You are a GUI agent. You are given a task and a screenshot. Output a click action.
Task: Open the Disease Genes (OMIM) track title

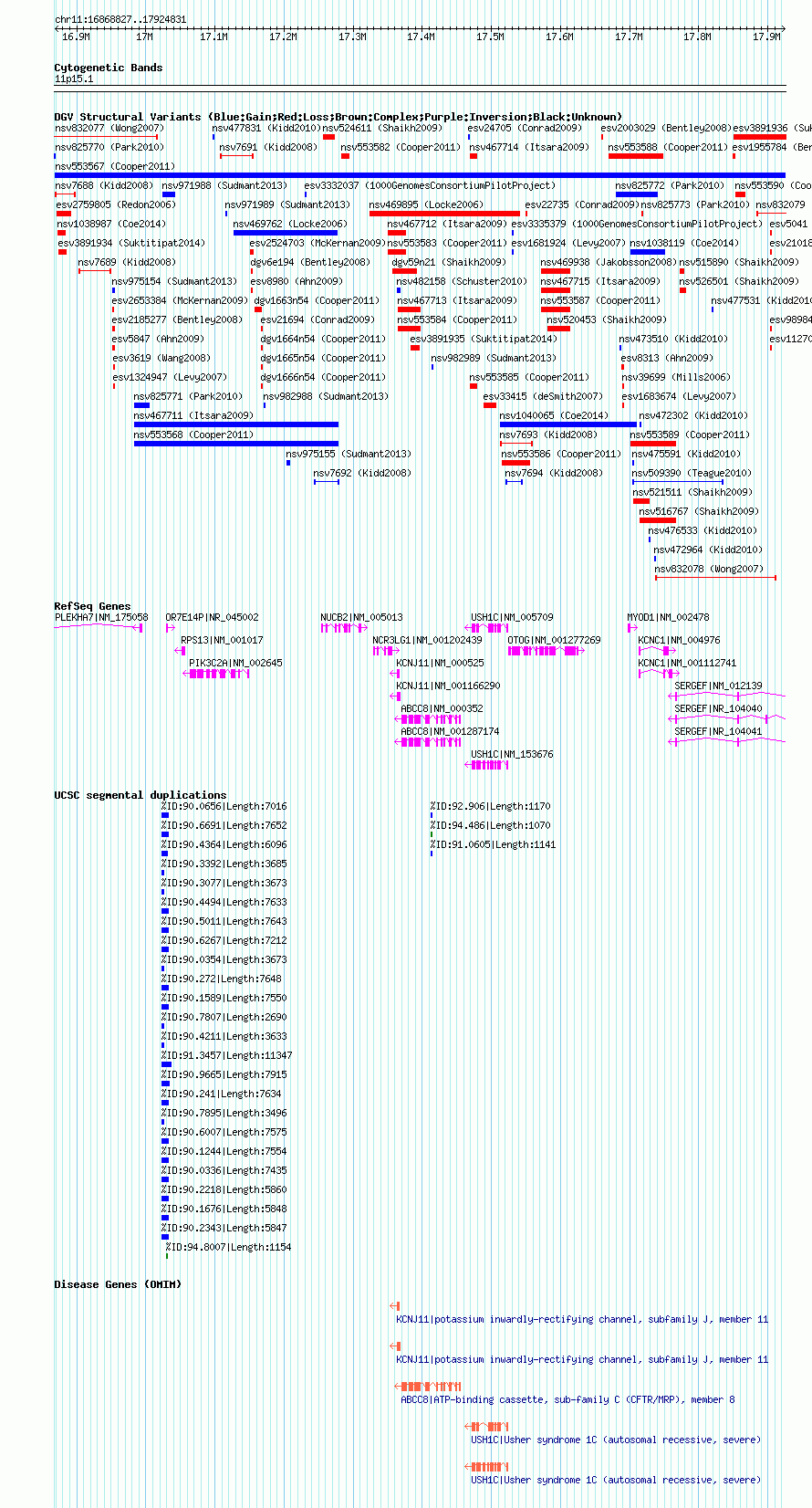click(118, 1284)
